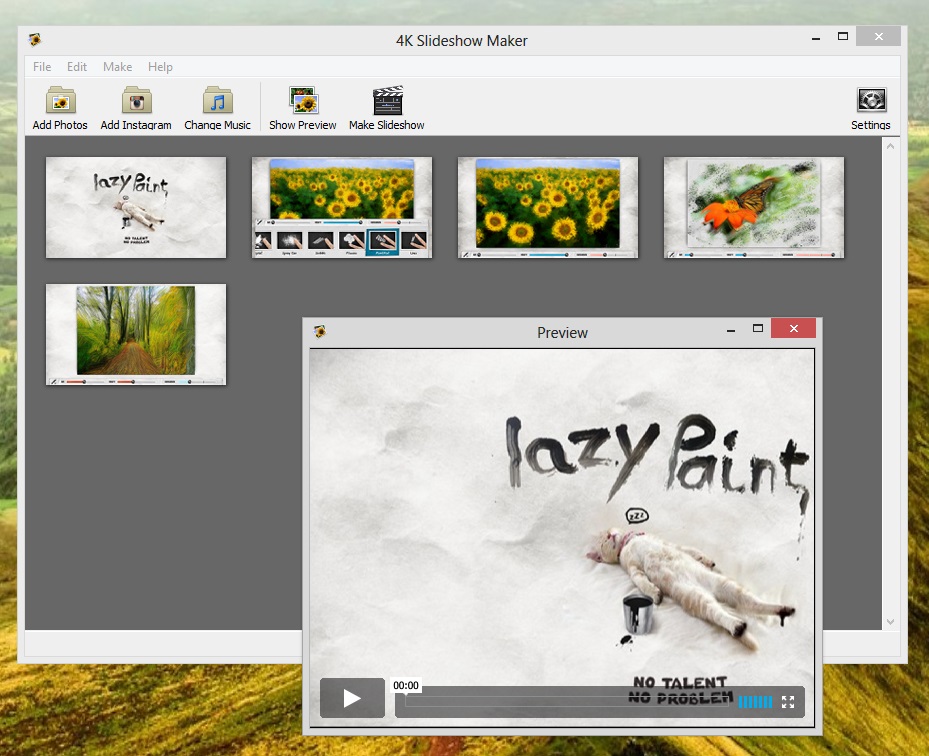Open the Make menu
The image size is (929, 756).
click(117, 67)
